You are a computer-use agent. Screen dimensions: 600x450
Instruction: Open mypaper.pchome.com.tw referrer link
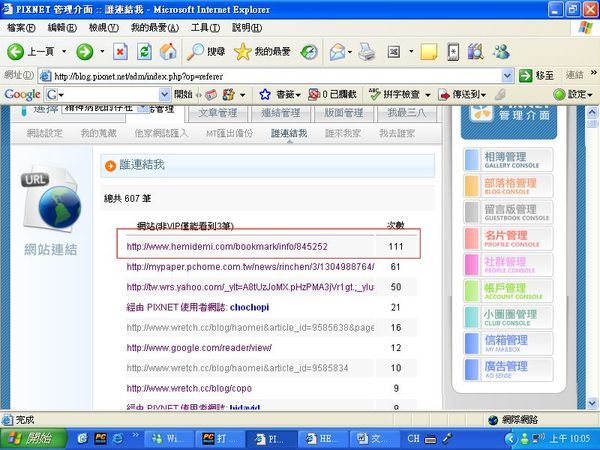pos(250,266)
